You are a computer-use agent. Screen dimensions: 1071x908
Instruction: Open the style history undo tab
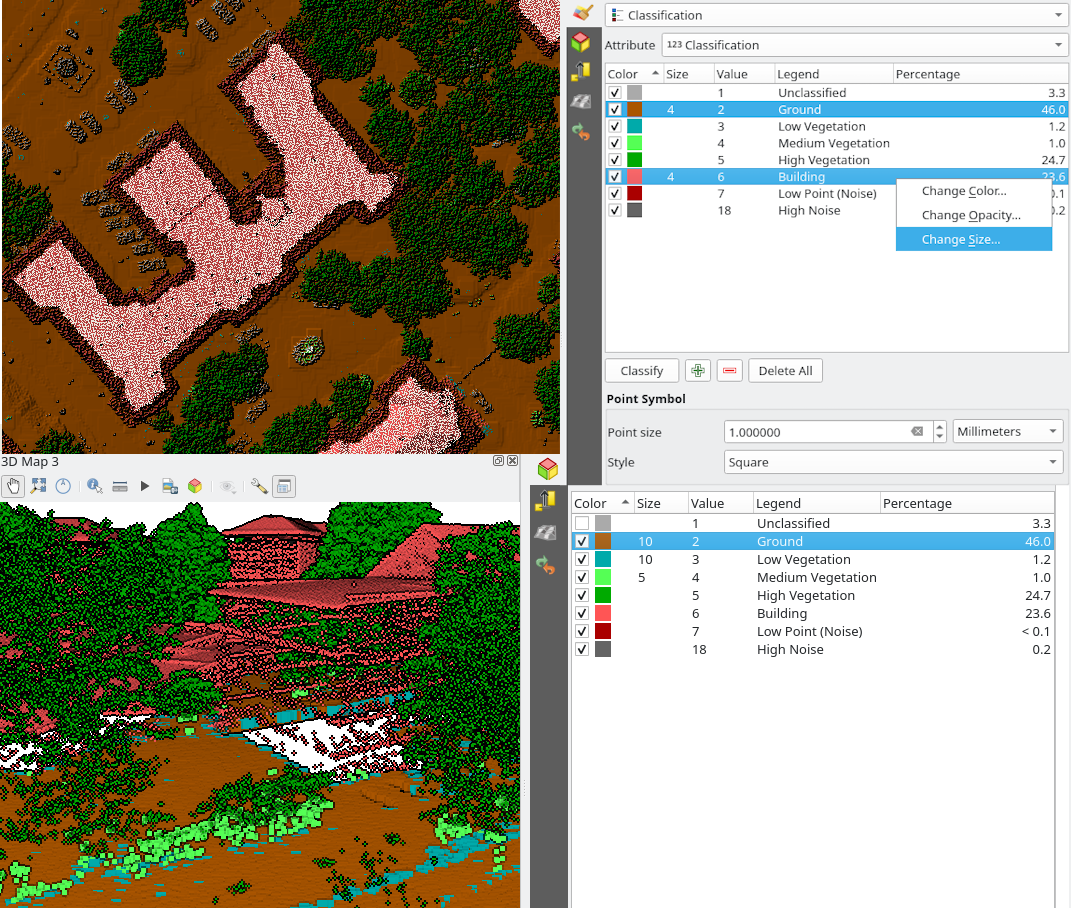click(x=579, y=130)
